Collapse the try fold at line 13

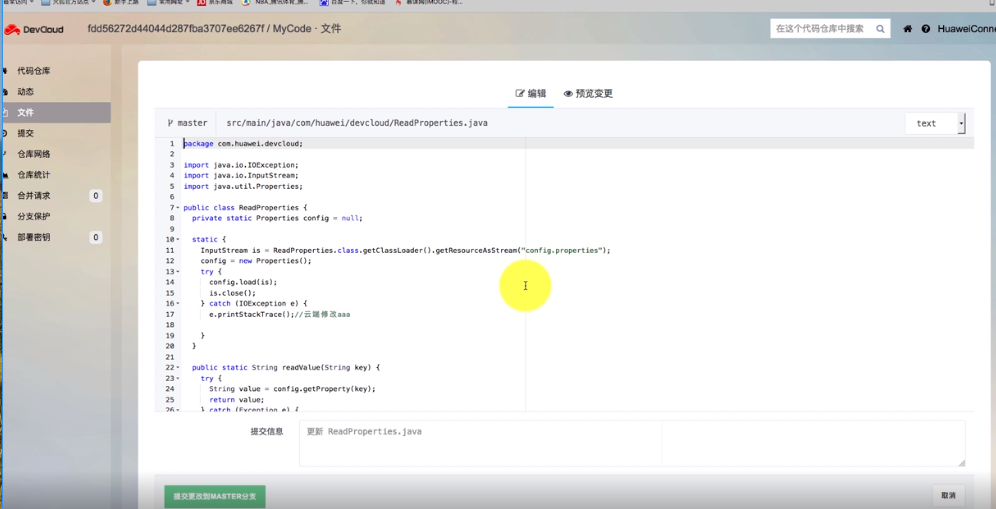pos(178,271)
